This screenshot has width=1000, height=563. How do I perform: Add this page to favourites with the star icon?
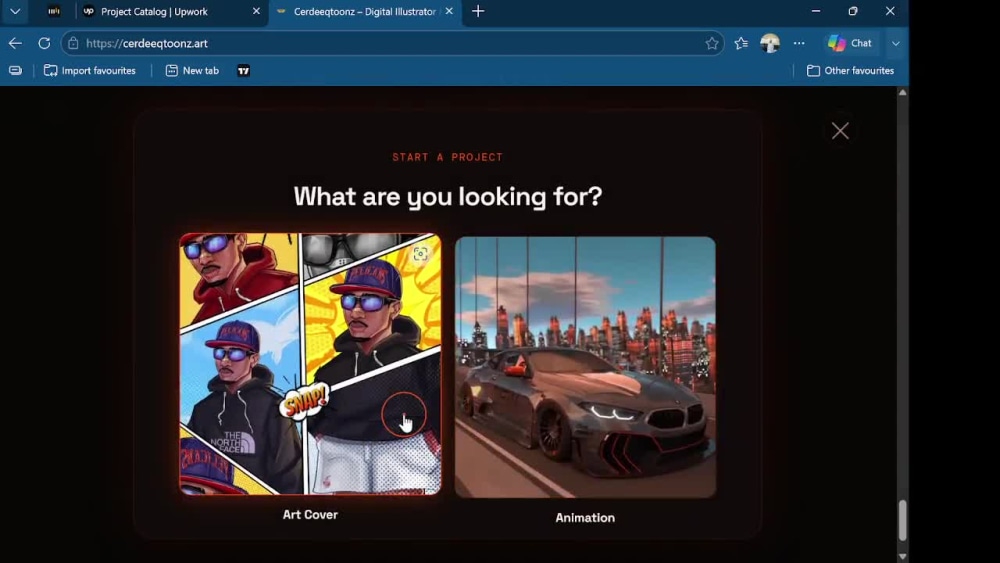[x=712, y=43]
